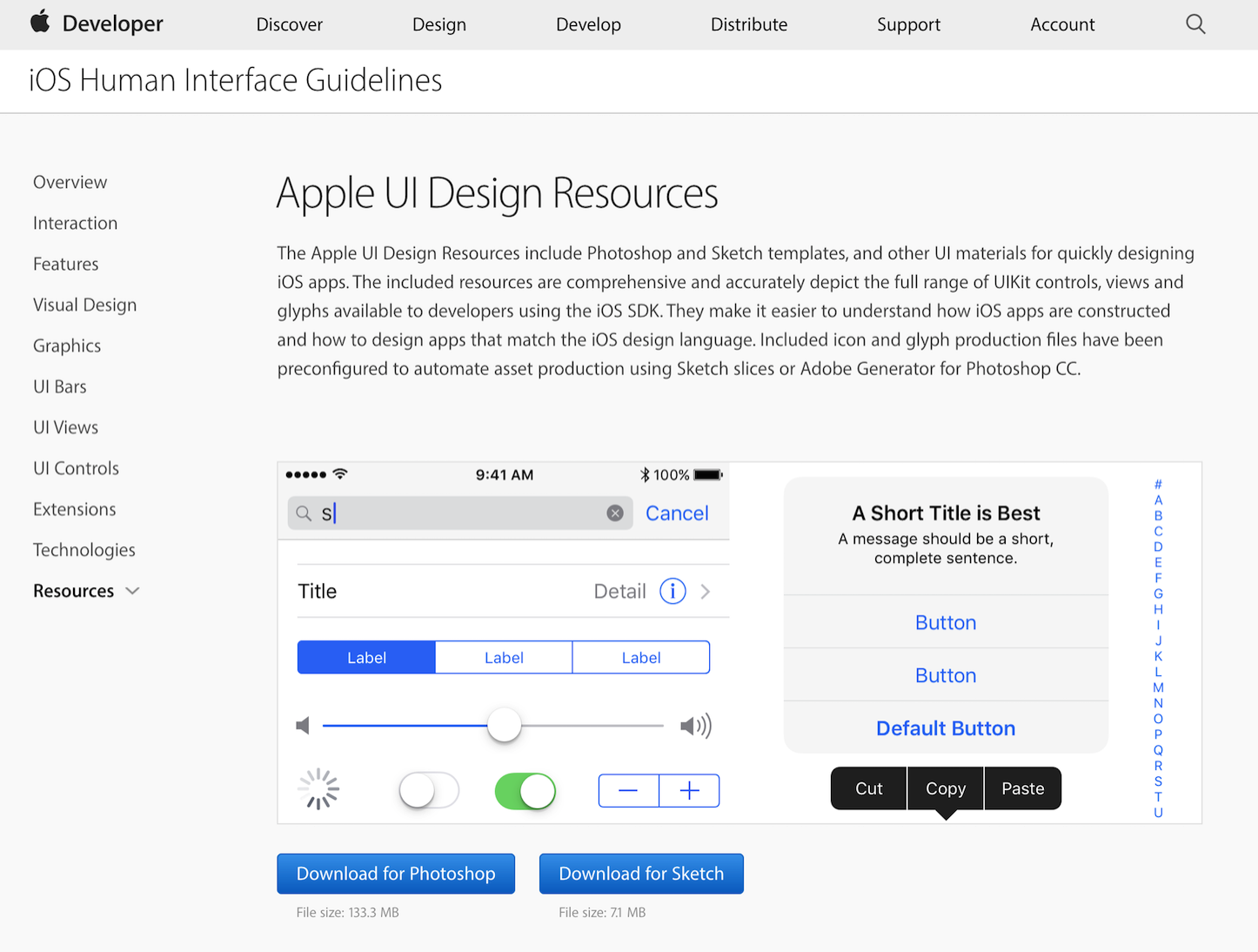The image size is (1258, 952).
Task: Click the battery icon in status bar
Action: [x=708, y=474]
